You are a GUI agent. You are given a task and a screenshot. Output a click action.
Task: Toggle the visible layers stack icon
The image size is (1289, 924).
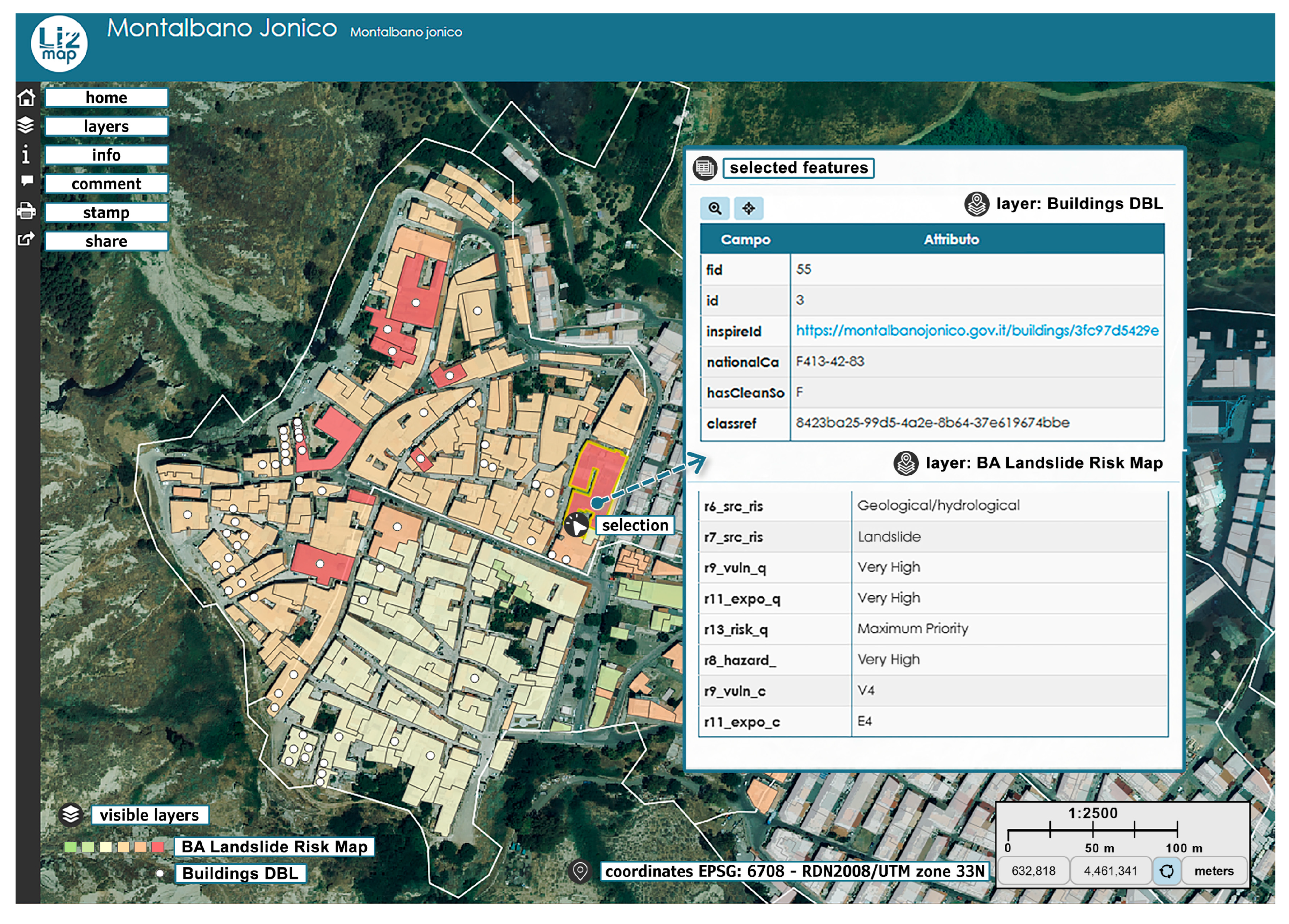(71, 814)
